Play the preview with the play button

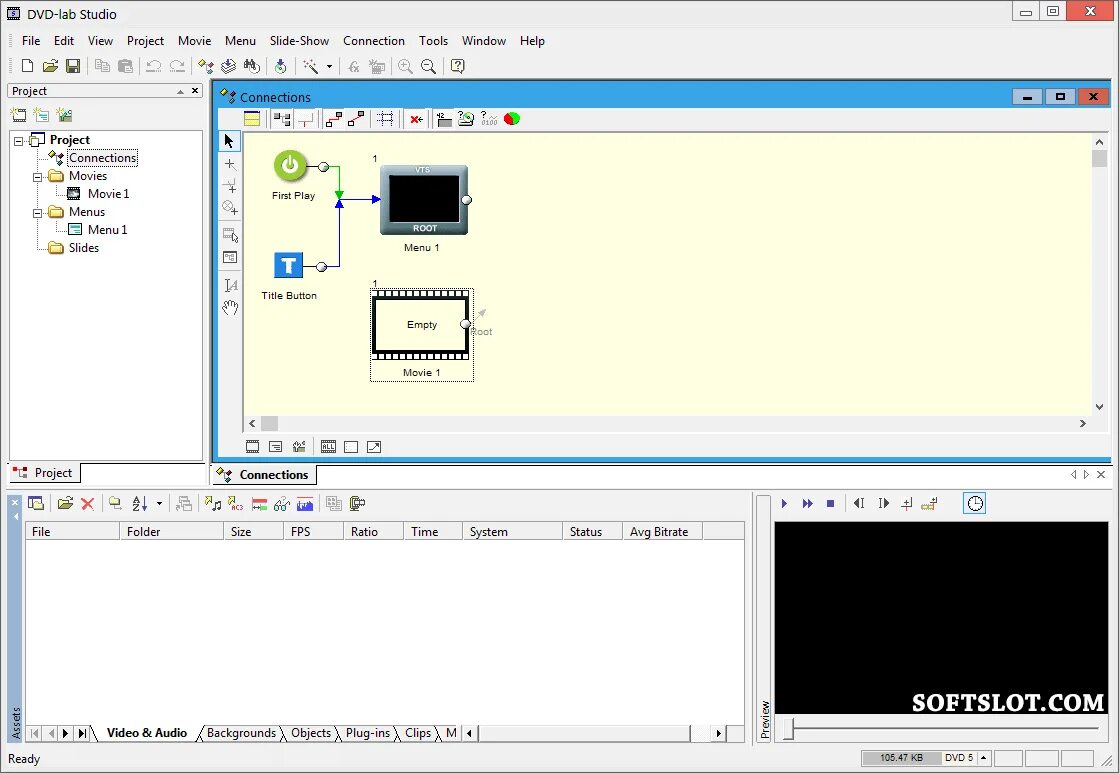[784, 504]
